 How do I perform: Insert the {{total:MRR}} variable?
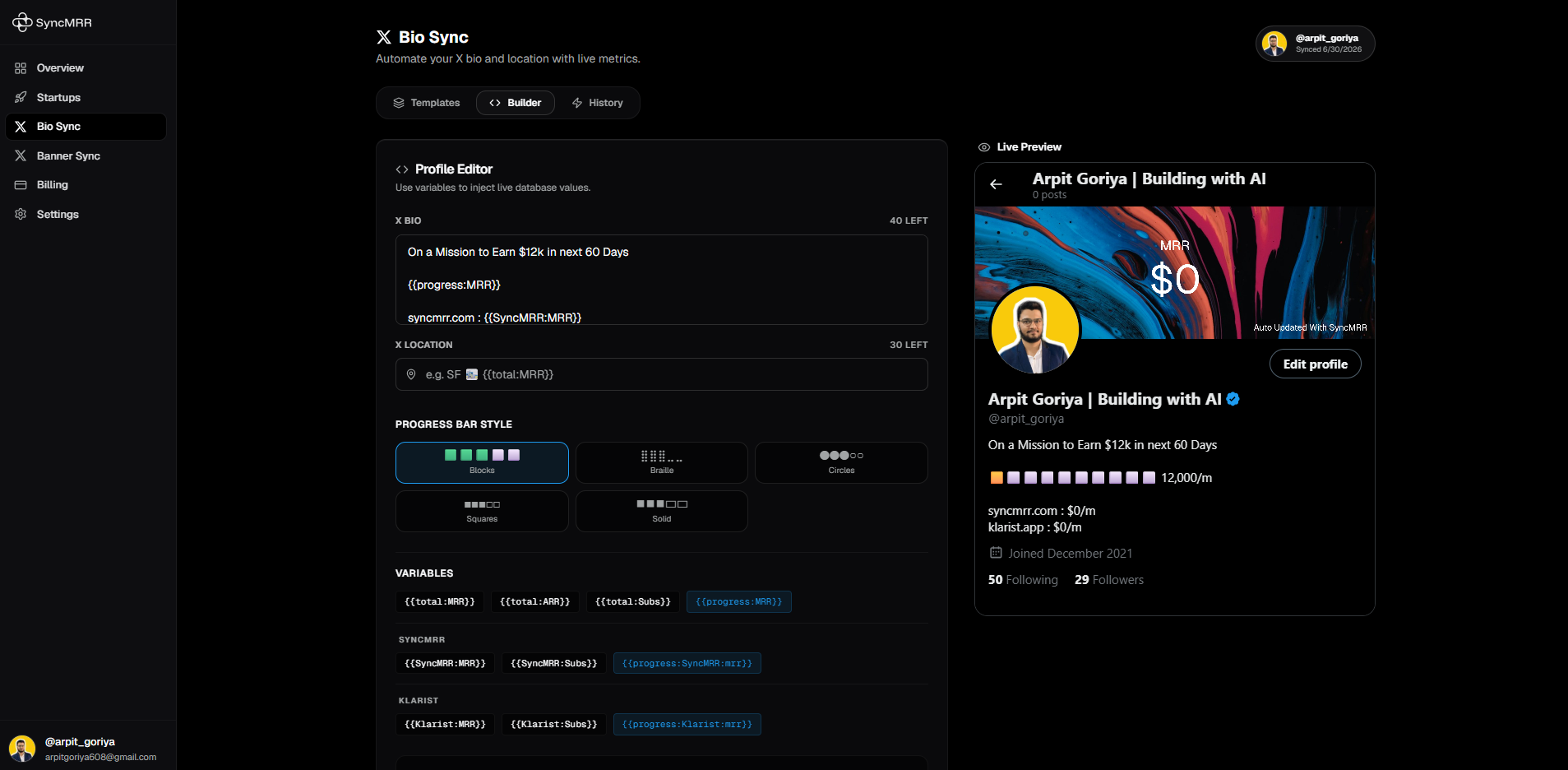[x=440, y=602]
